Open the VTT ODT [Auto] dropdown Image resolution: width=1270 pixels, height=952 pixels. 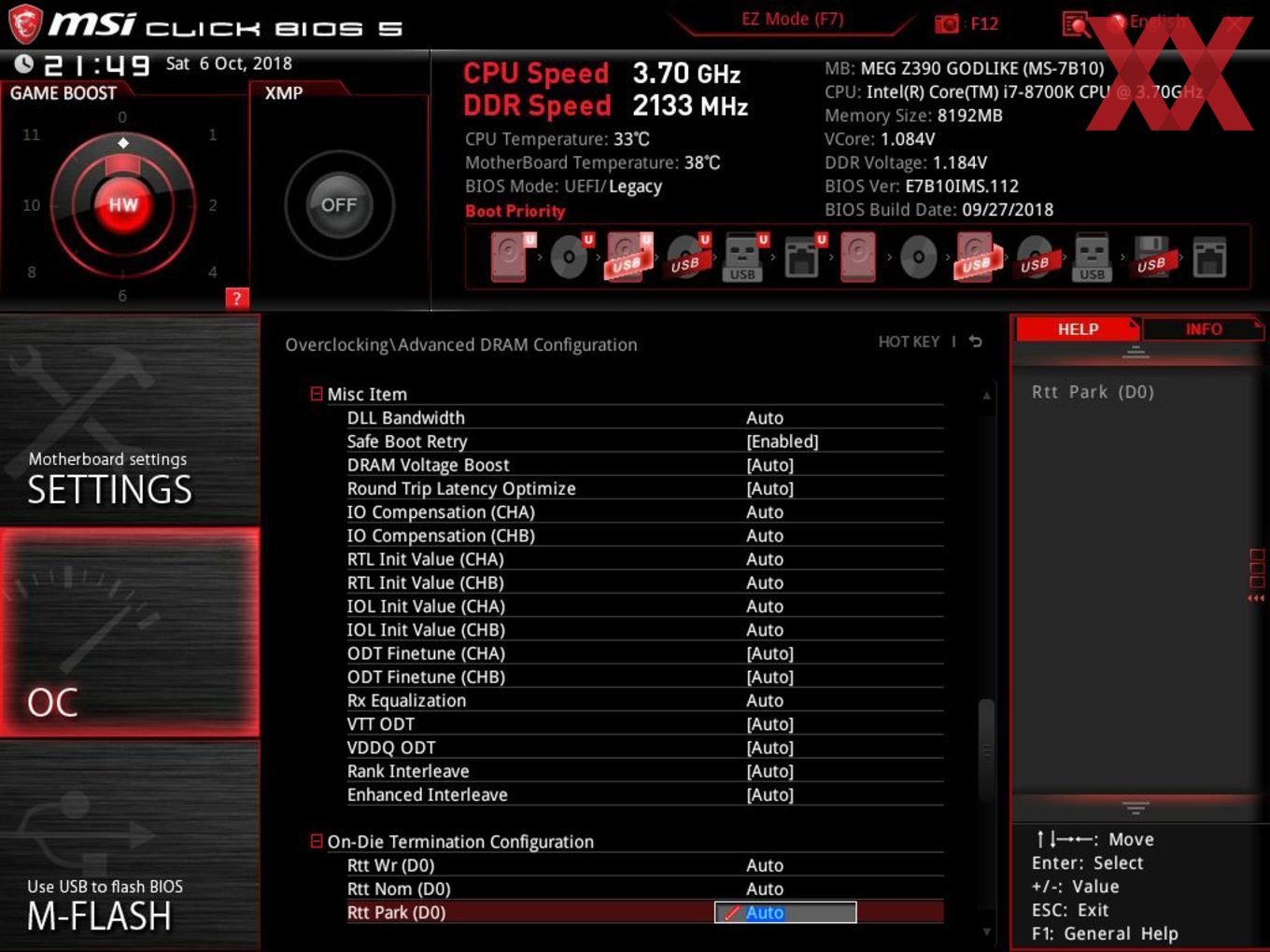click(770, 724)
